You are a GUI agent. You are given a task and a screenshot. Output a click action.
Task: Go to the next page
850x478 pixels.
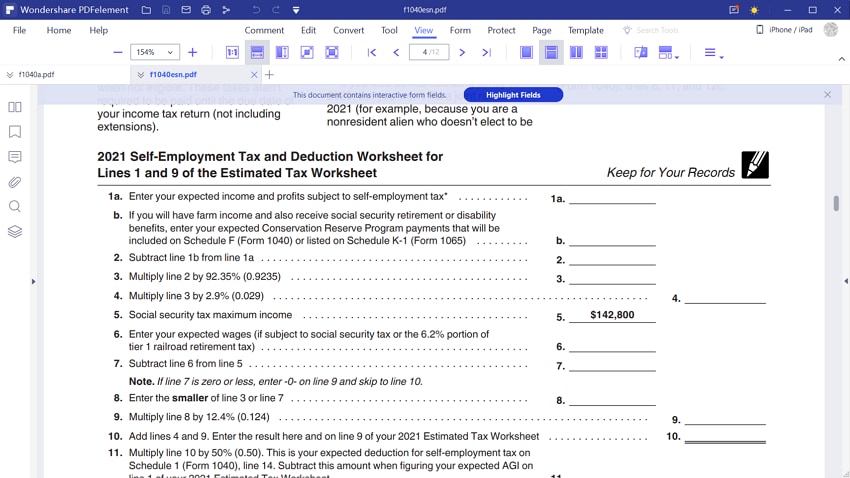(462, 53)
